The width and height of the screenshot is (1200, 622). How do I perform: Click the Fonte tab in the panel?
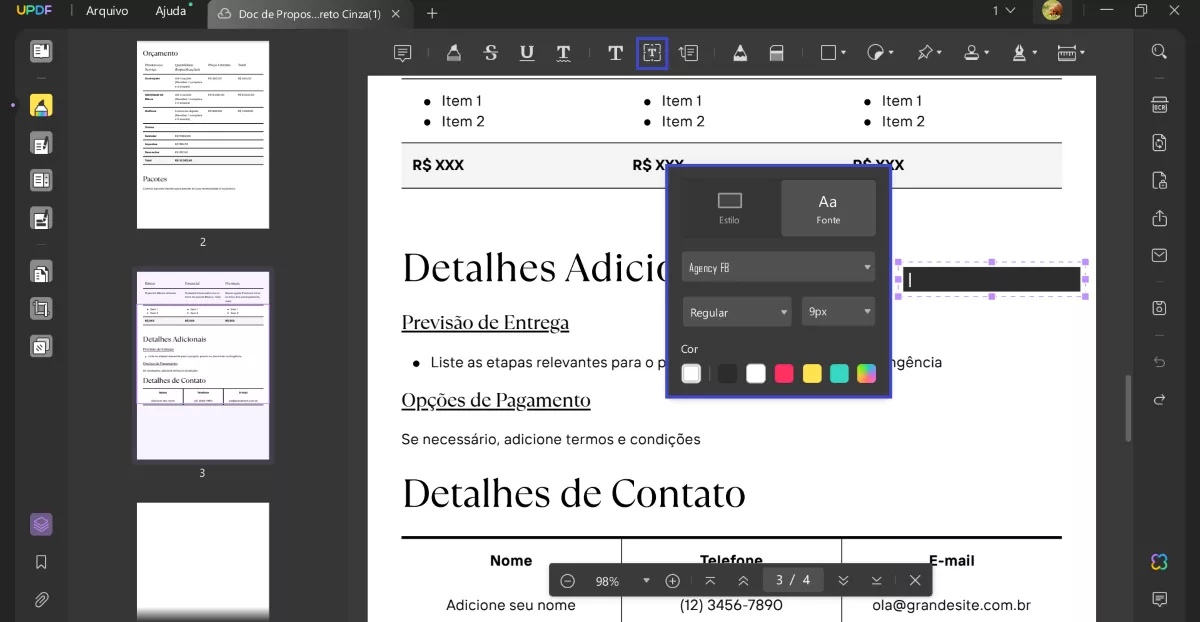click(x=827, y=207)
